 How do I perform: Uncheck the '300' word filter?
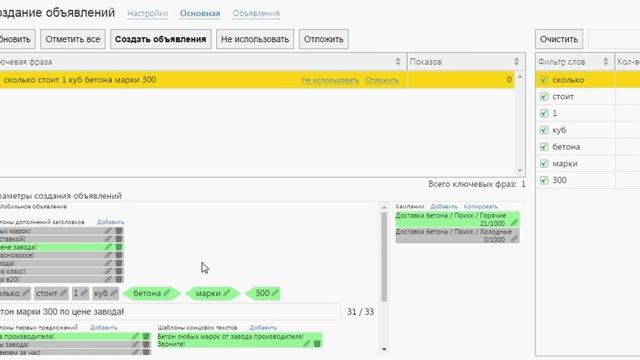click(544, 180)
